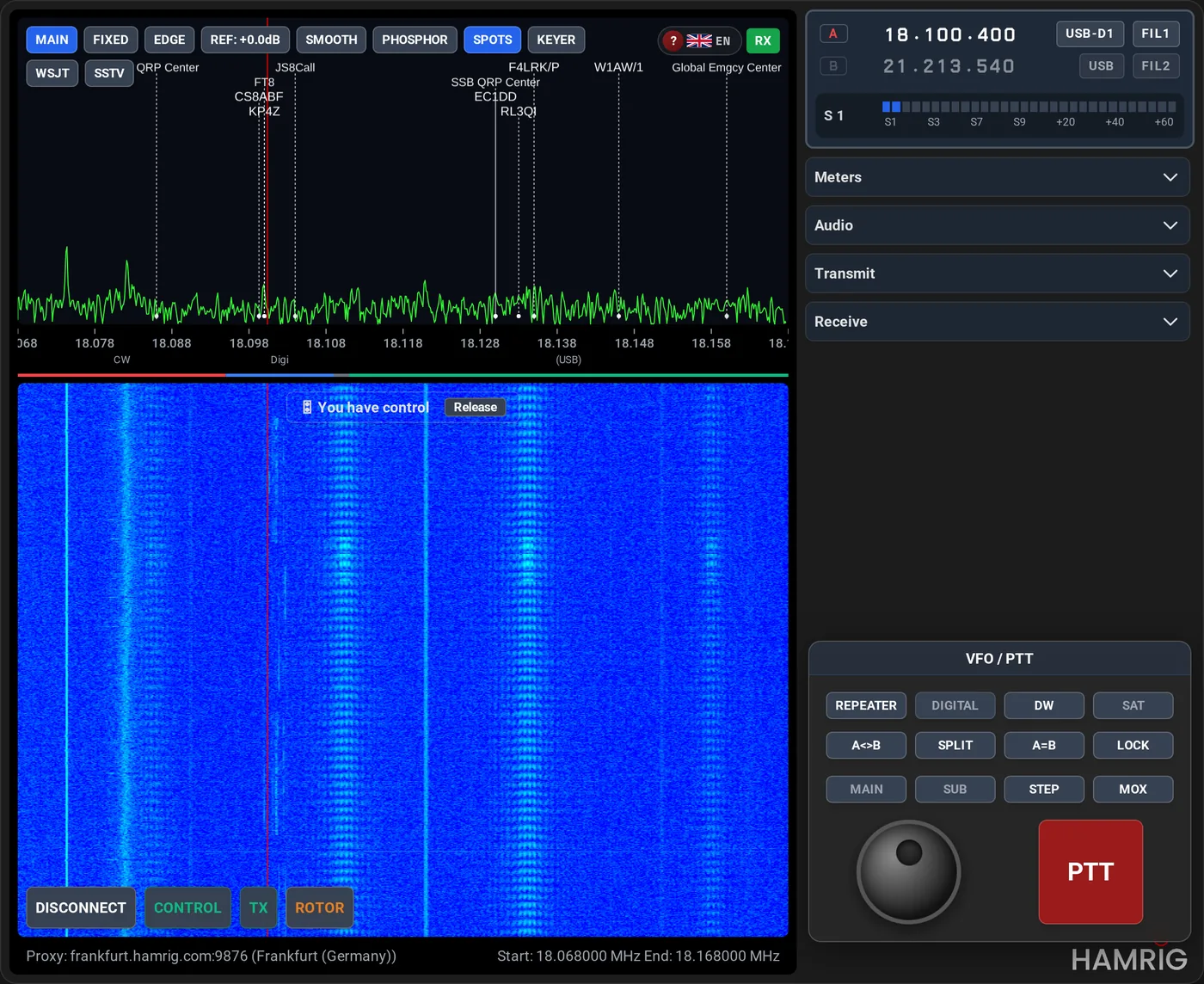Adjust REF: +0.0dB level
Image resolution: width=1204 pixels, height=984 pixels.
coord(245,40)
